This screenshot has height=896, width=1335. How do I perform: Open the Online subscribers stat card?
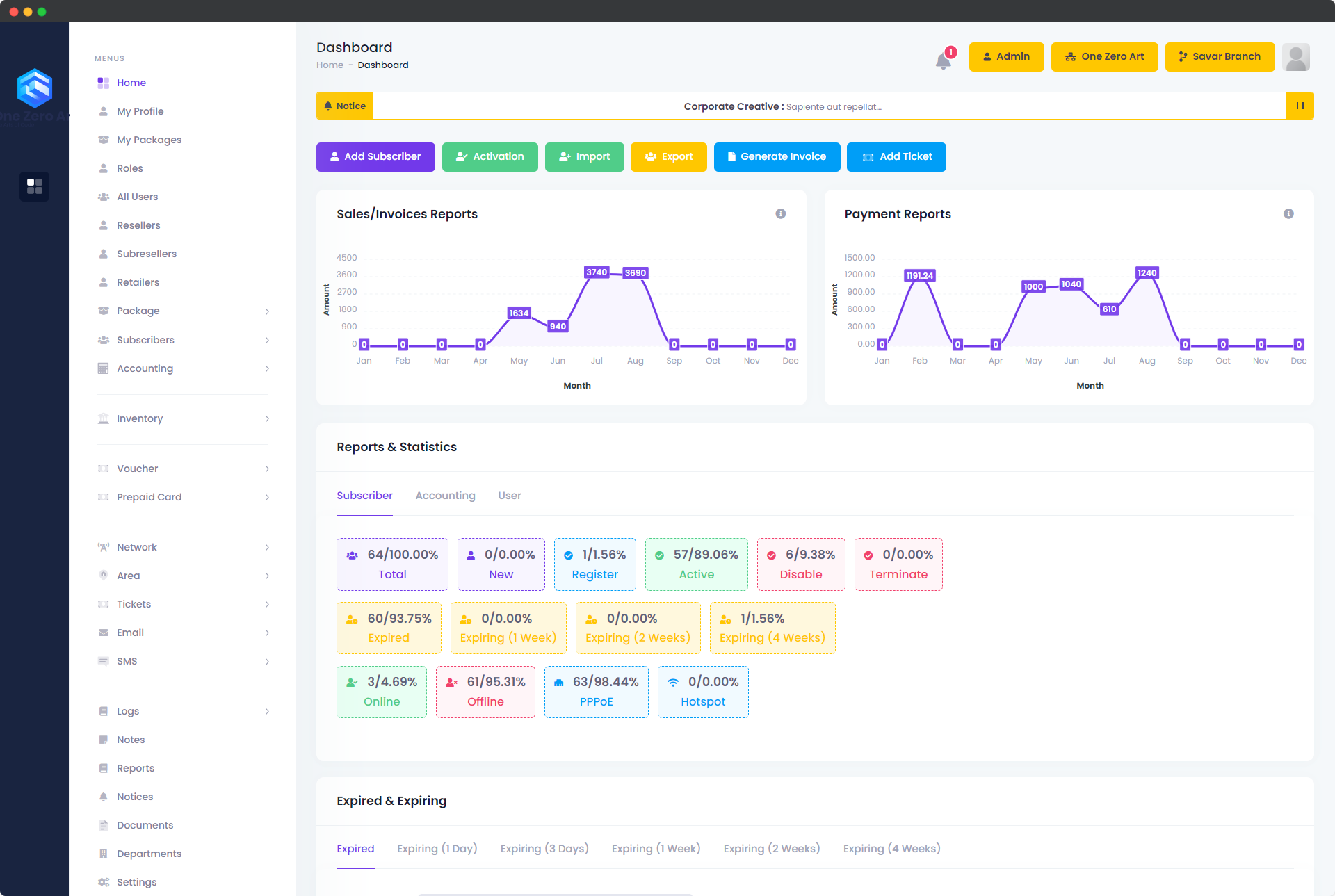pyautogui.click(x=382, y=692)
